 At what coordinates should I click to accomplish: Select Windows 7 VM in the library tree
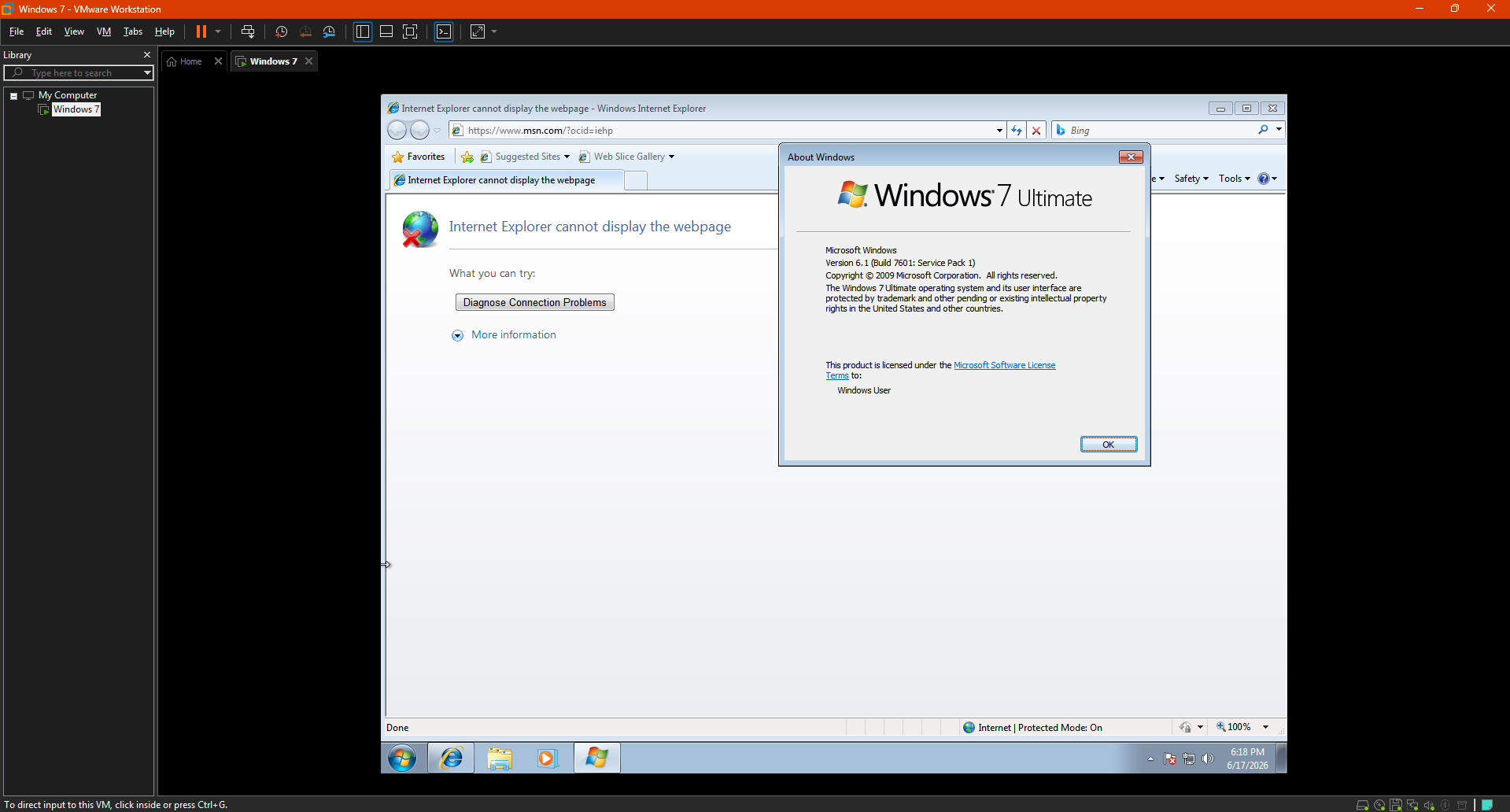coord(76,109)
